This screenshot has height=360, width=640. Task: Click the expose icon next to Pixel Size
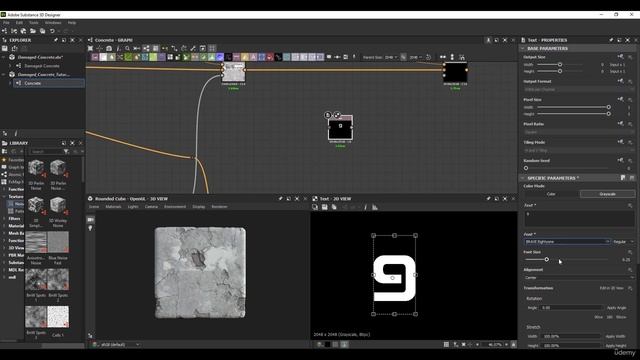(x=620, y=99)
